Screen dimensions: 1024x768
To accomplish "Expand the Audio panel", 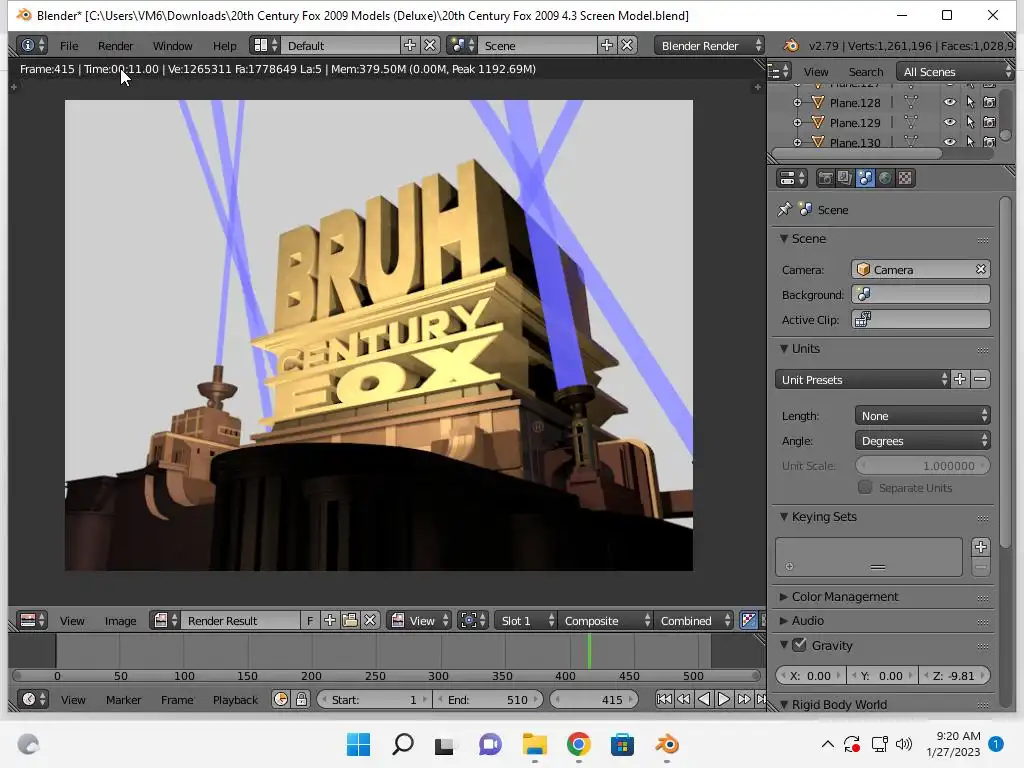I will [807, 621].
